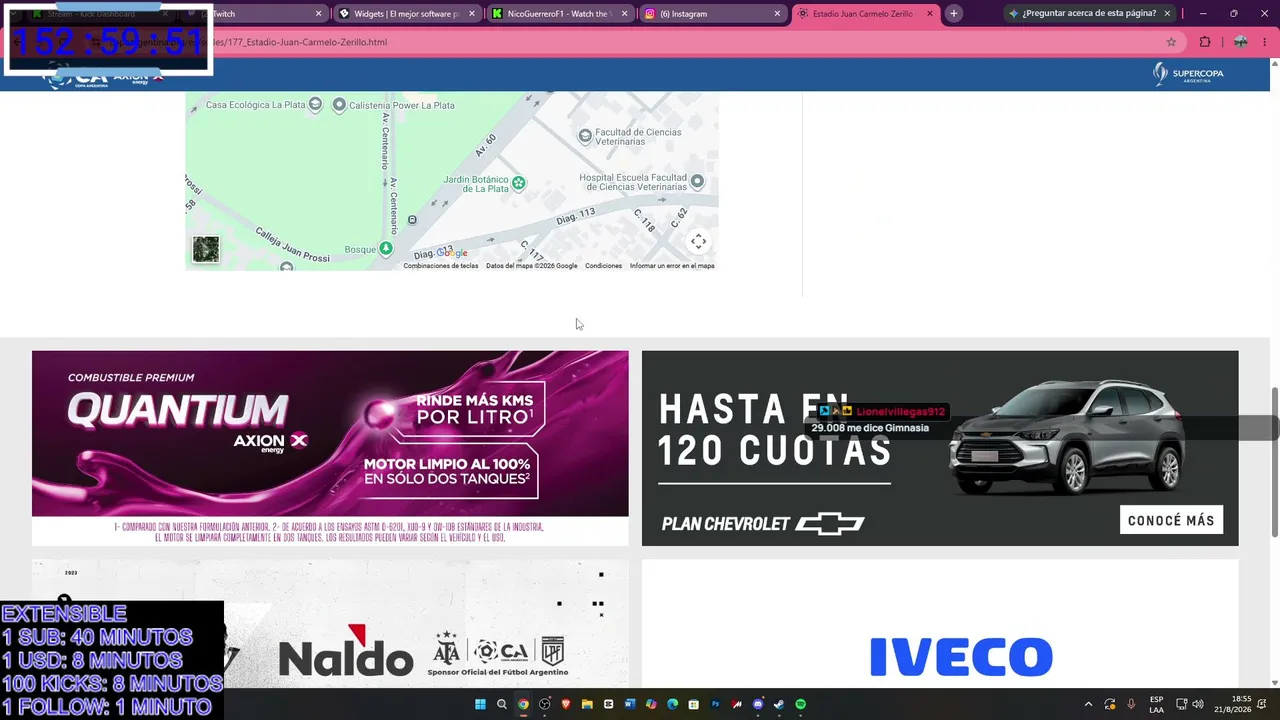This screenshot has height=720, width=1280.
Task: Bookmark this page with the star icon
Action: click(x=1171, y=42)
